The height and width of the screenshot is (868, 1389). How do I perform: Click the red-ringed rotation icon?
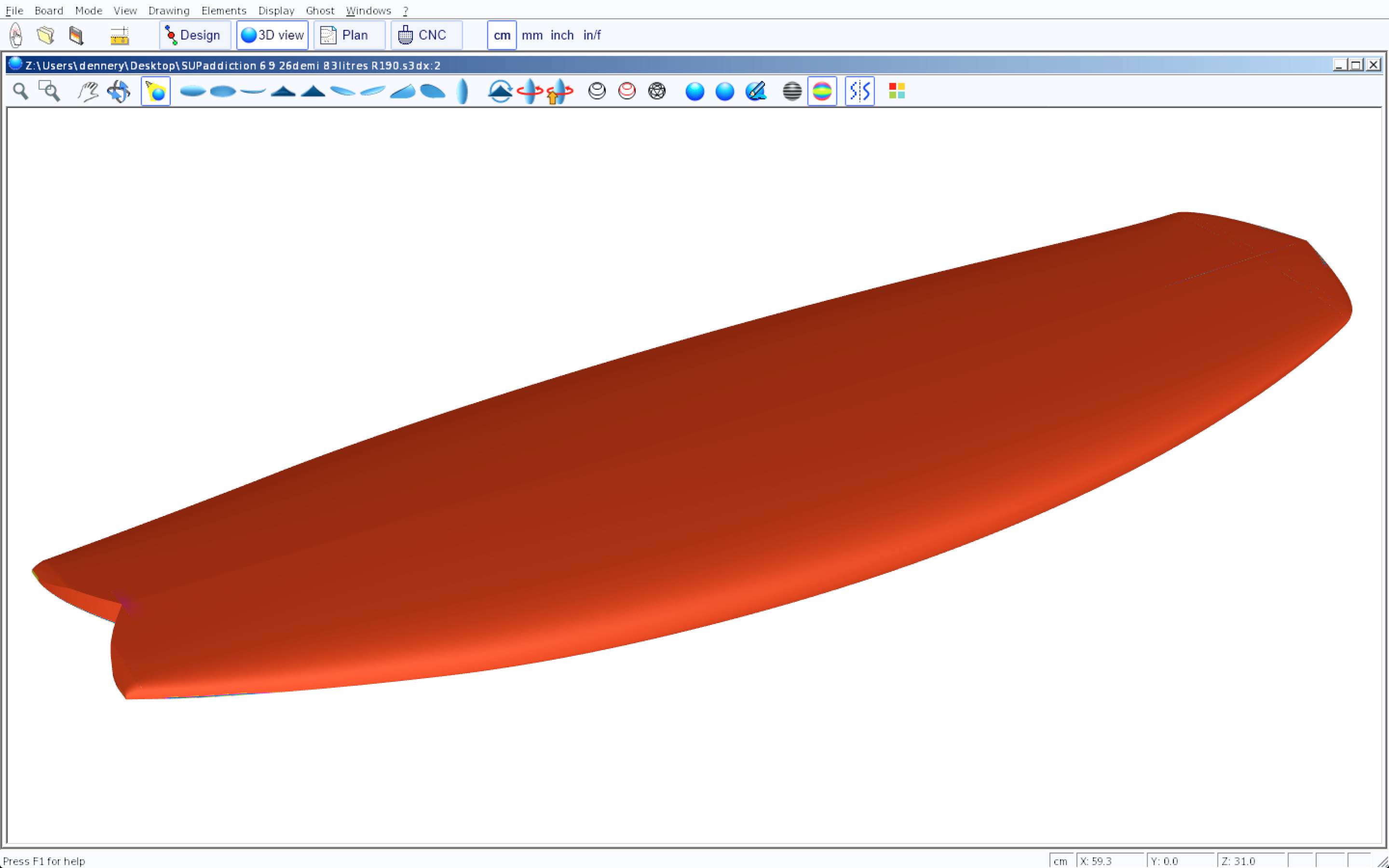[530, 91]
